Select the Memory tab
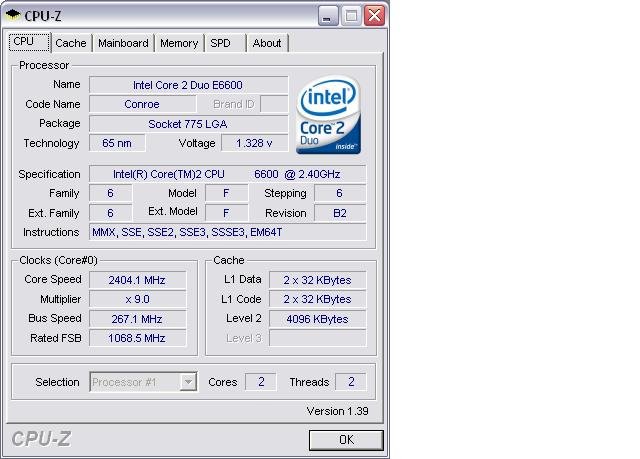Image resolution: width=640 pixels, height=459 pixels. tap(179, 43)
